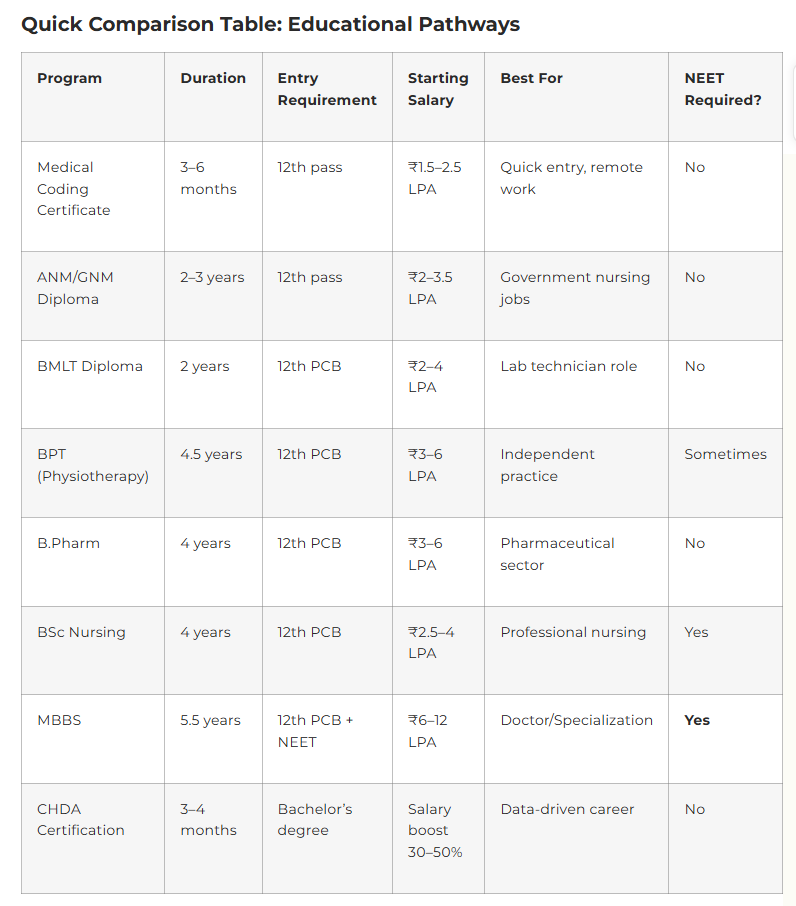Viewport: 796px width, 906px height.
Task: Select the 'BMLT Diploma' cell
Action: pos(90,366)
